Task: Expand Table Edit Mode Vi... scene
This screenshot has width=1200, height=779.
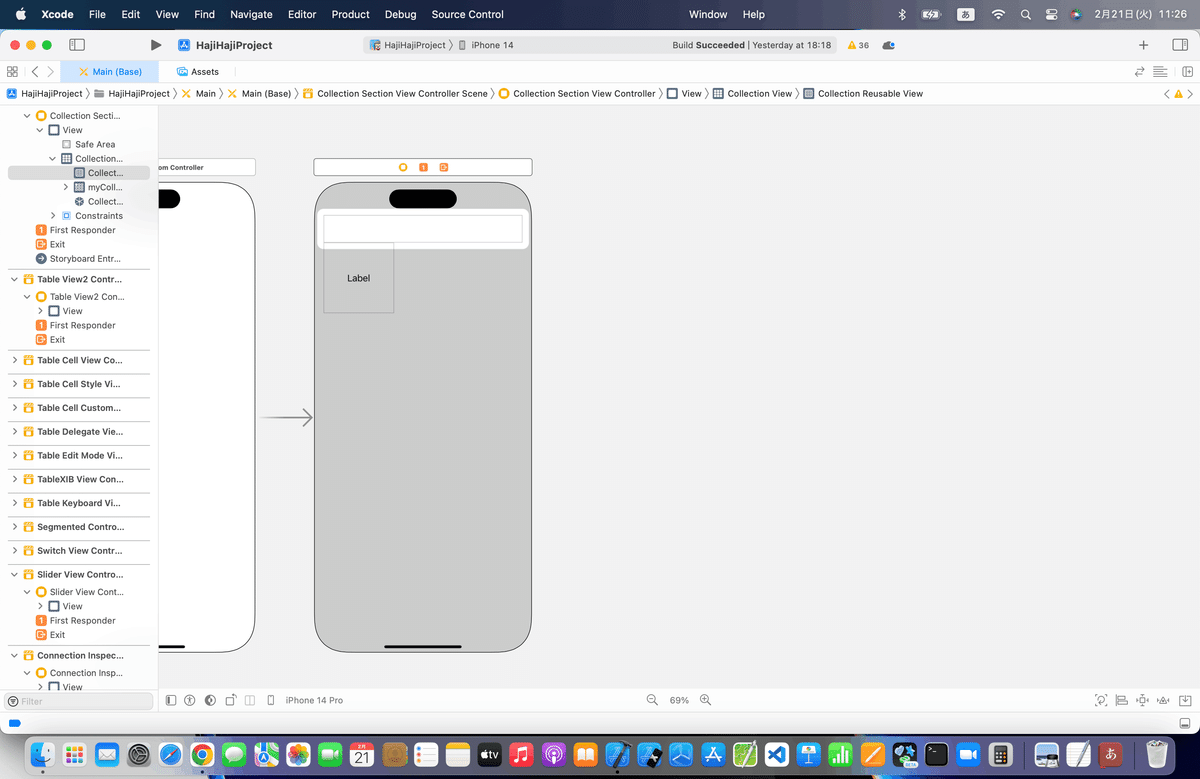Action: tap(14, 455)
